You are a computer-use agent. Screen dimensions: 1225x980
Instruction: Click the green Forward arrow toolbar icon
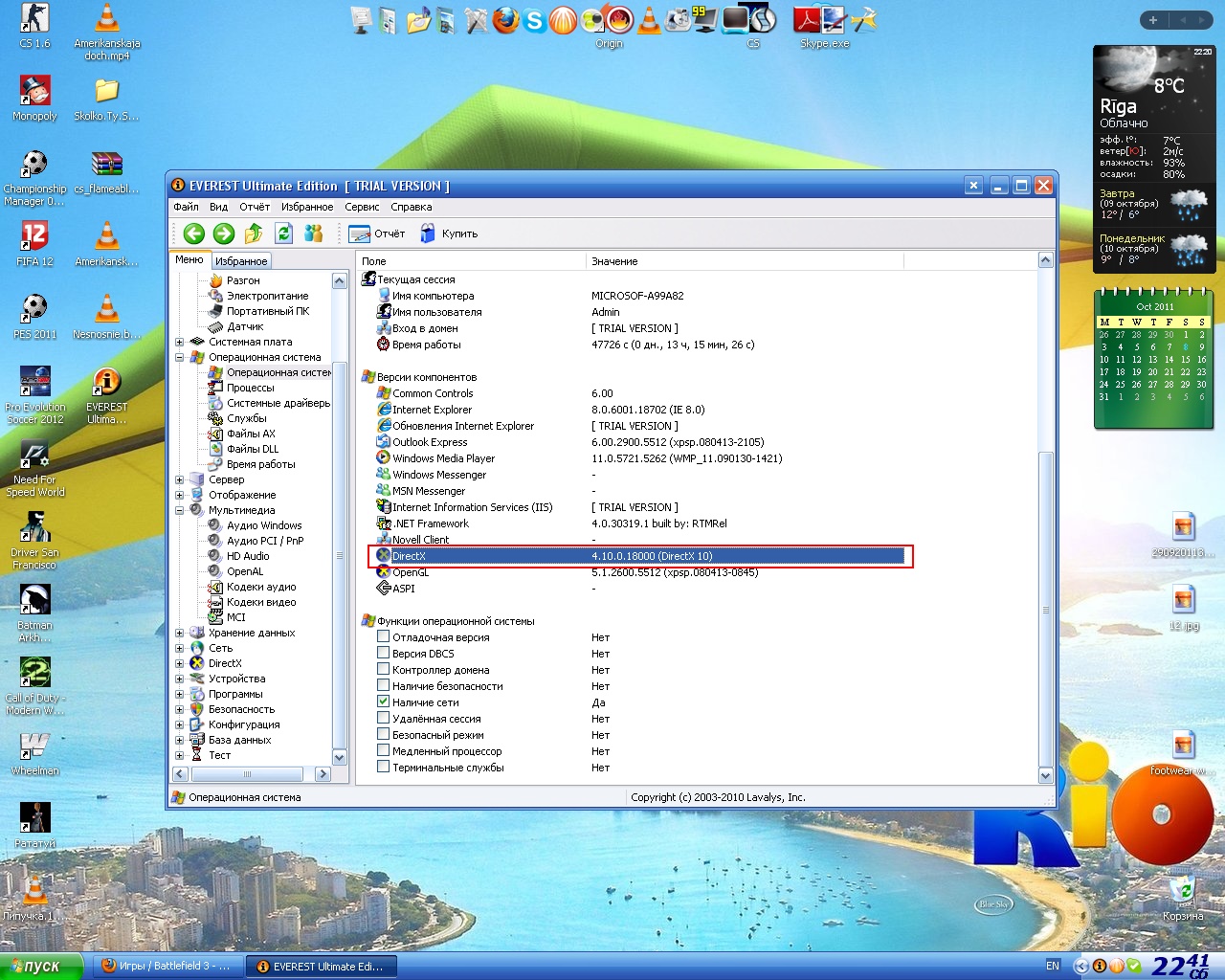224,234
